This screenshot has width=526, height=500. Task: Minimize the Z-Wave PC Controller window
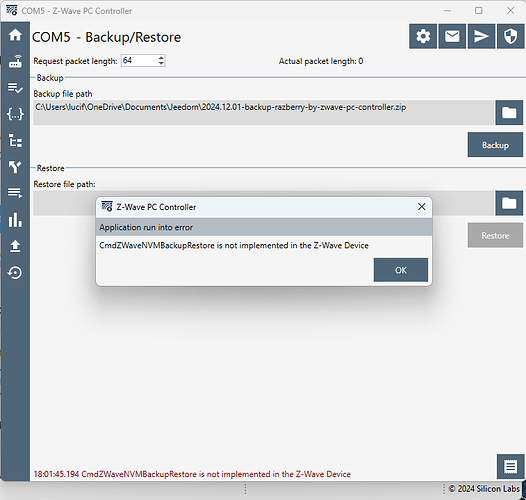click(x=447, y=11)
